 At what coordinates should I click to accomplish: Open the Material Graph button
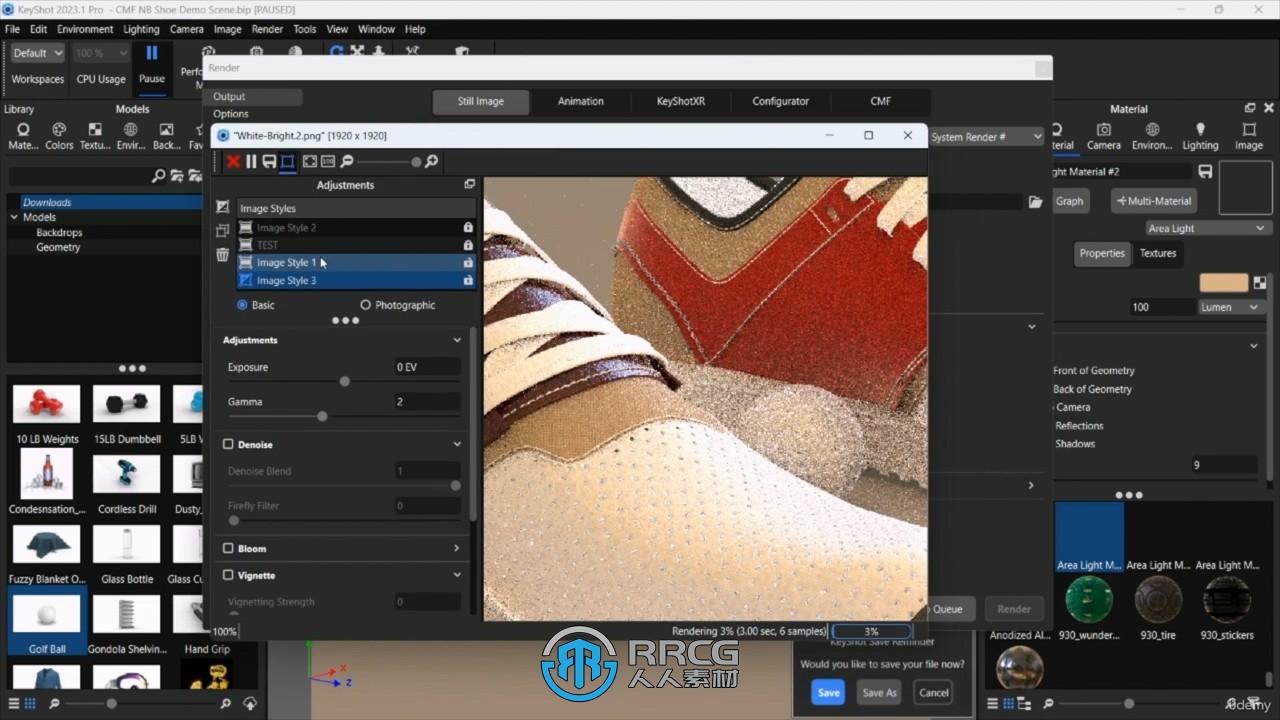pyautogui.click(x=1069, y=201)
